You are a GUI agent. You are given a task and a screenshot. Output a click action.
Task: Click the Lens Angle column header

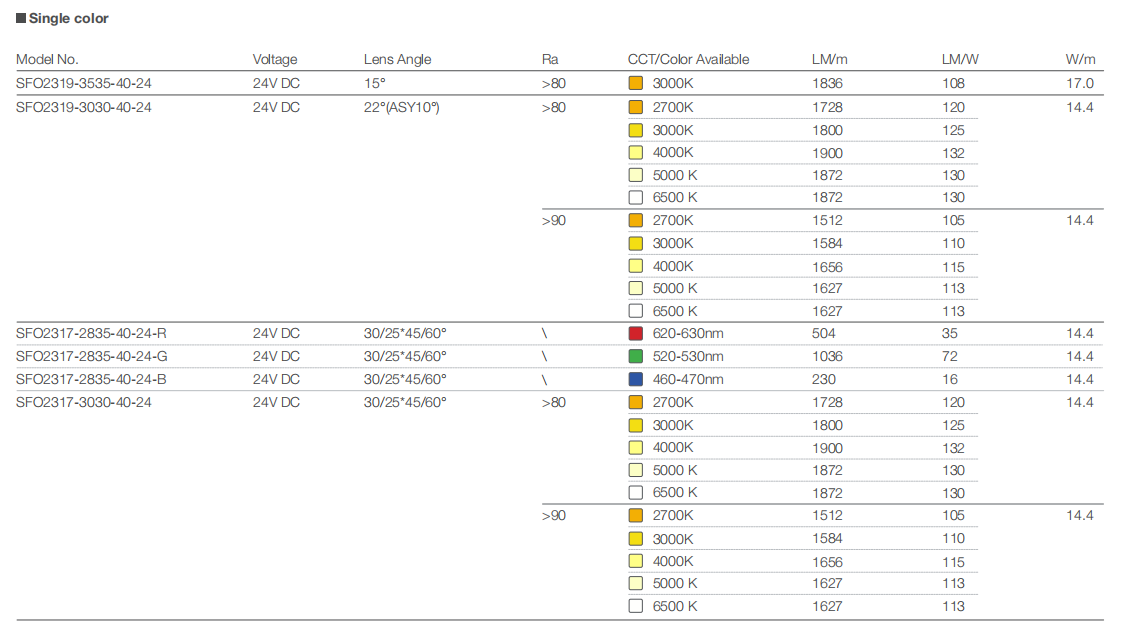[397, 60]
